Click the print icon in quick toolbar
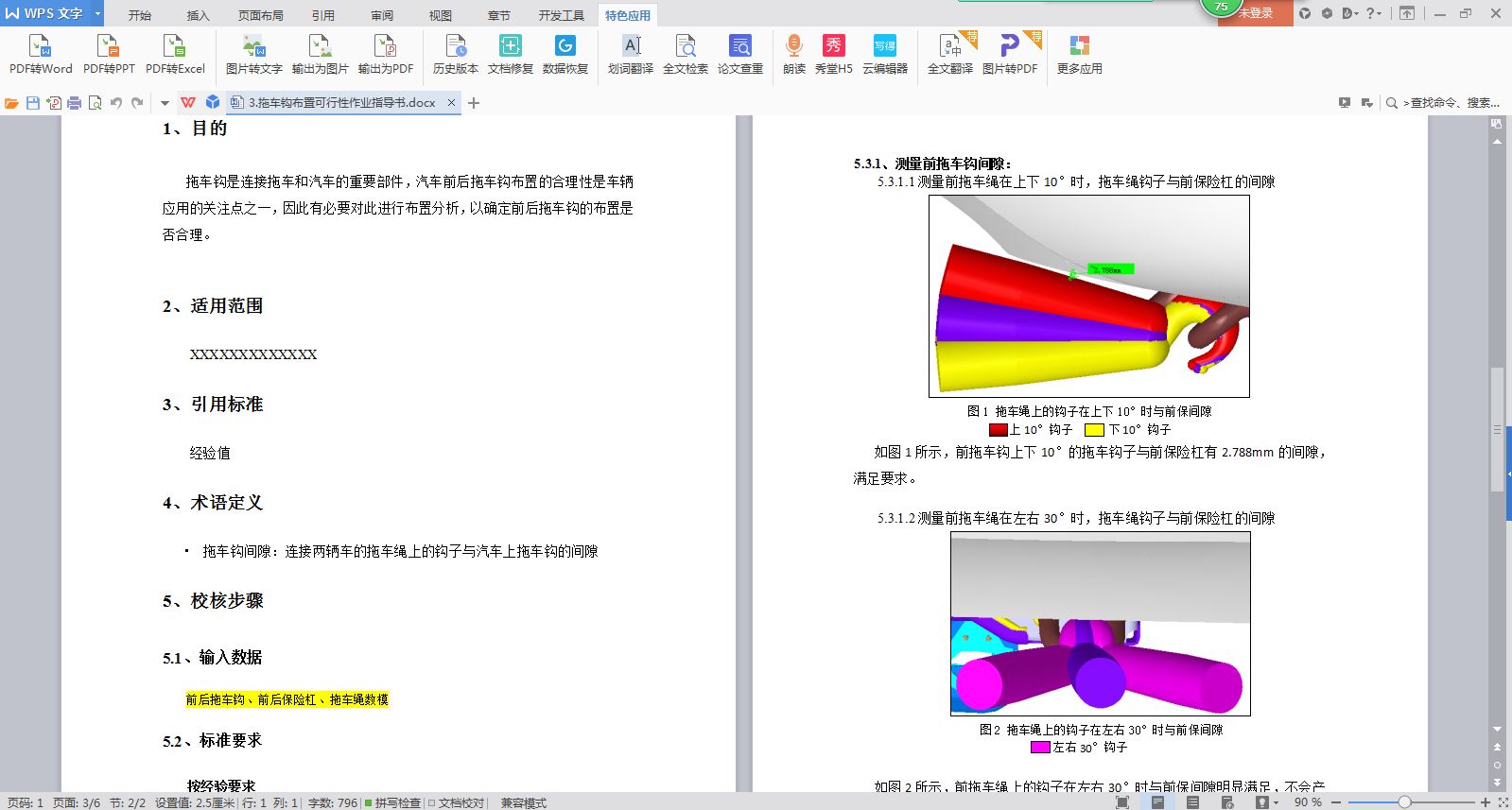 (74, 103)
